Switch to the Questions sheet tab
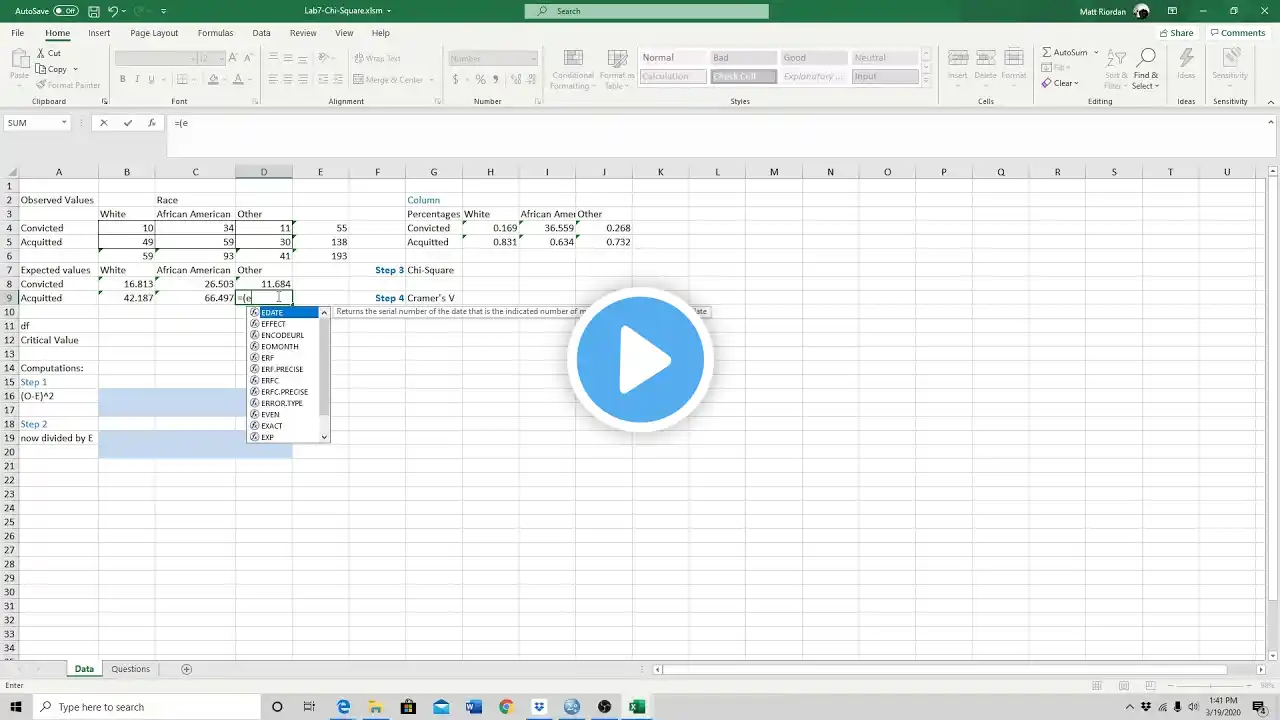This screenshot has width=1280, height=720. (131, 669)
